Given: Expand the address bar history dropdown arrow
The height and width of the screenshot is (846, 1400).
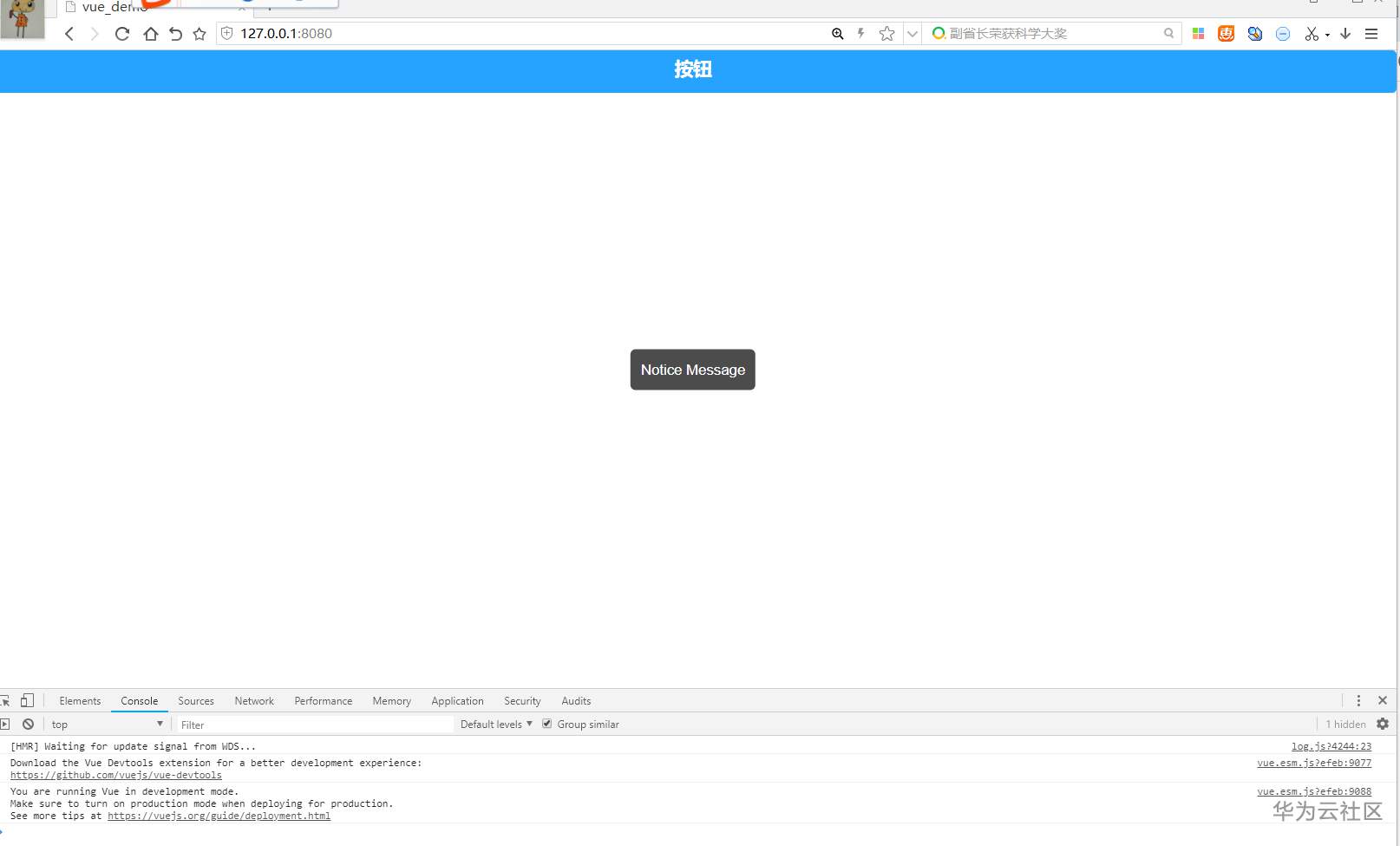Looking at the screenshot, I should 912,34.
